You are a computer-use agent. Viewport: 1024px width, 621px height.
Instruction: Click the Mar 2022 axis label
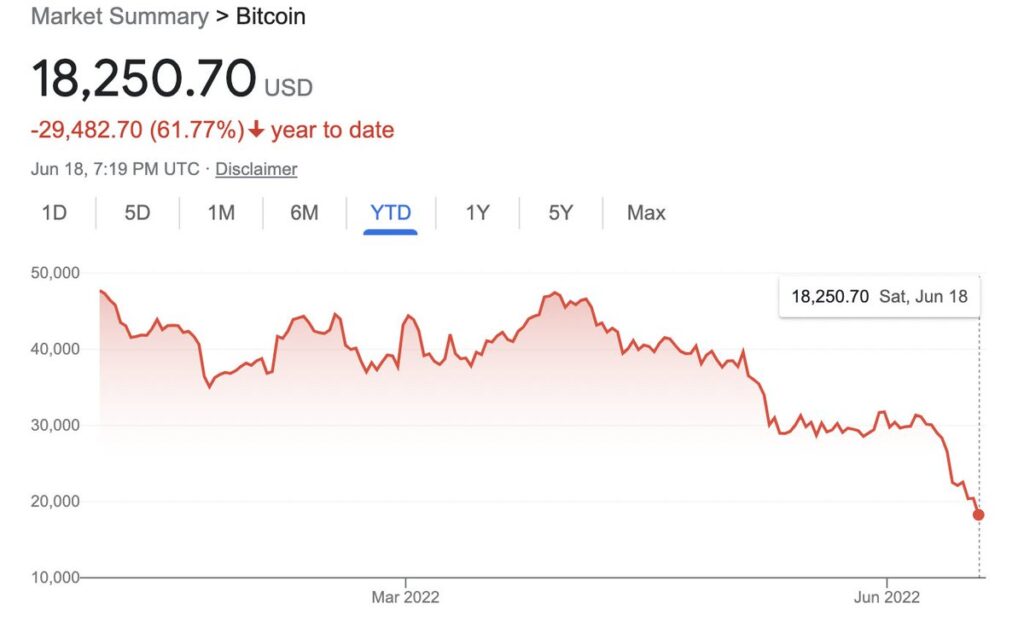(x=405, y=597)
